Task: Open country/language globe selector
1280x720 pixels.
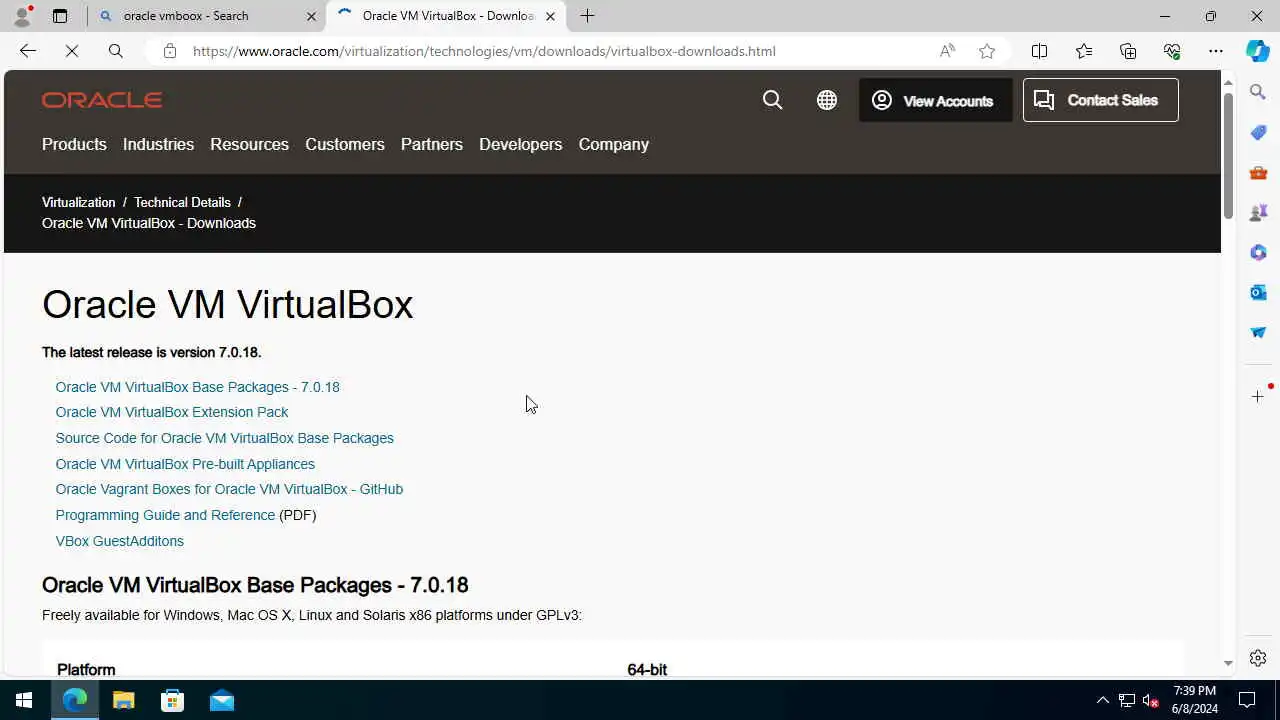Action: pos(827,100)
